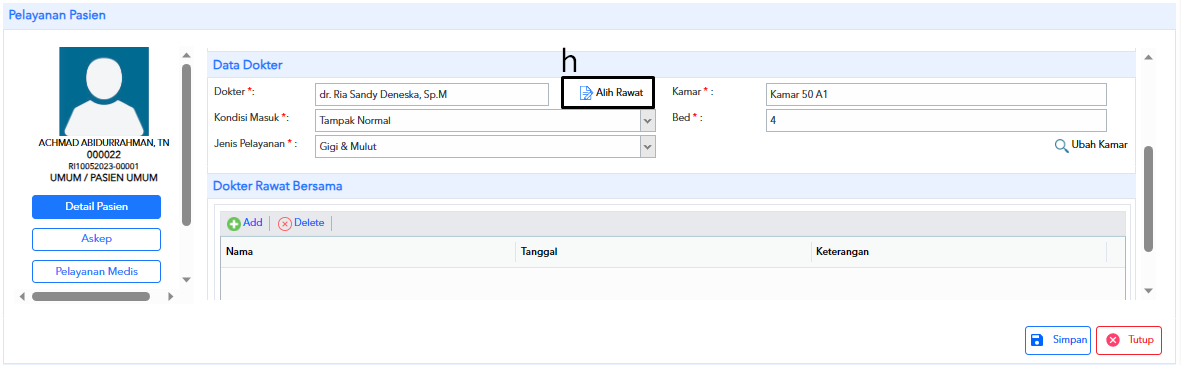Open the Pelayanan Medis menu button
The width and height of the screenshot is (1181, 365).
coord(96,272)
